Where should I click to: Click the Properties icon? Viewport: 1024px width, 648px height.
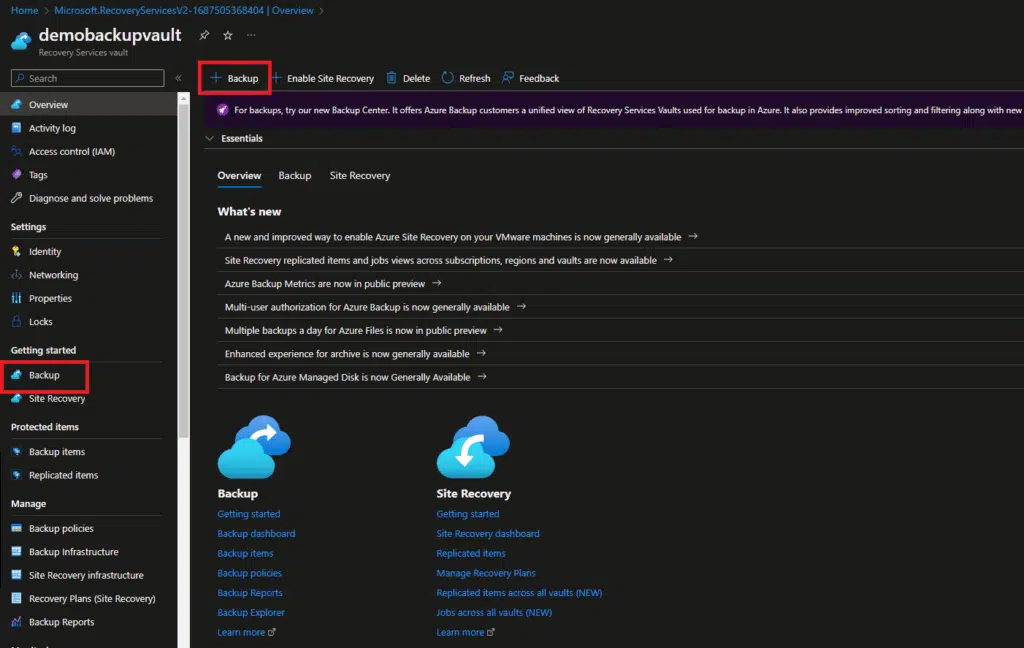click(x=16, y=298)
